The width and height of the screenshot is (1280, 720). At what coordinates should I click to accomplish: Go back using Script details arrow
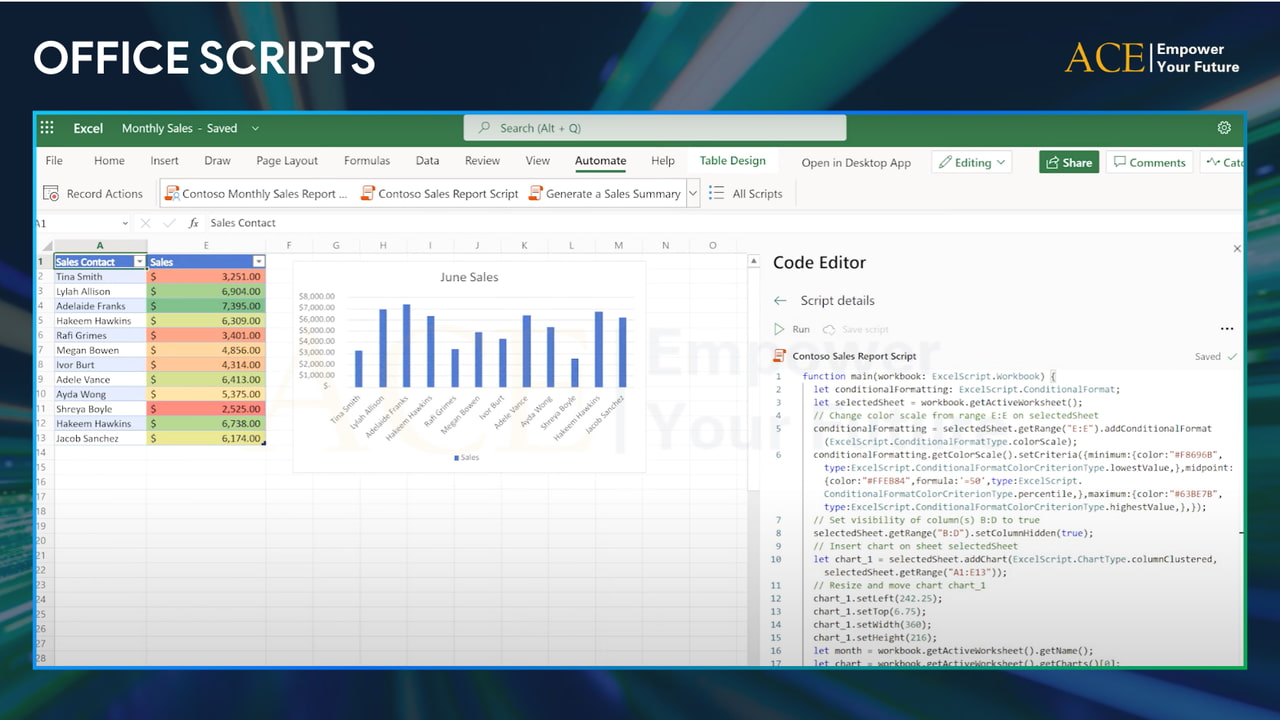[781, 301]
